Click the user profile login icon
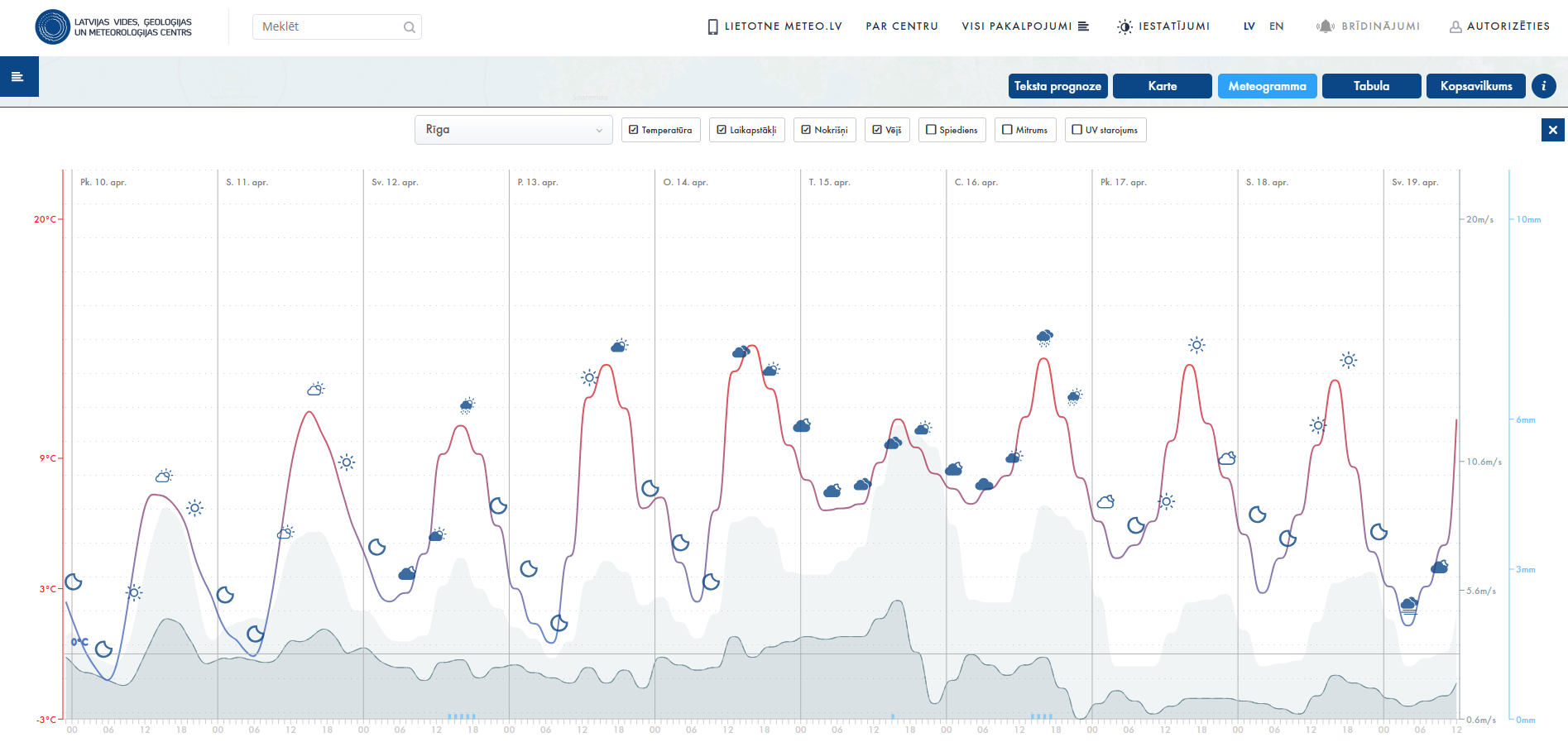This screenshot has height=747, width=1568. click(x=1455, y=26)
